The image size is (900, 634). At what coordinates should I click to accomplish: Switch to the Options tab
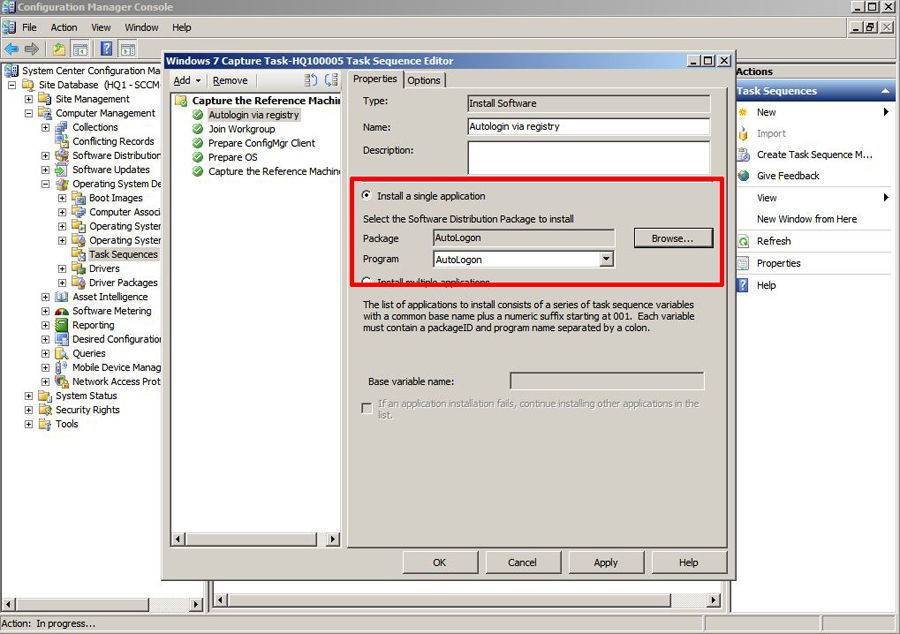tap(424, 80)
